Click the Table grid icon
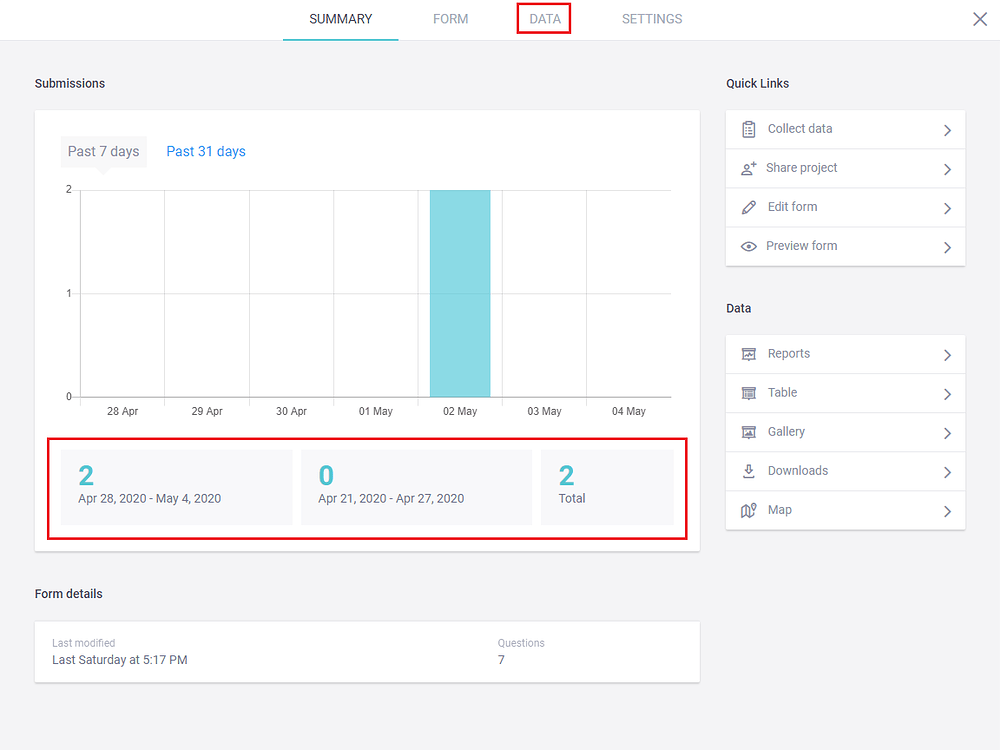 [x=748, y=392]
